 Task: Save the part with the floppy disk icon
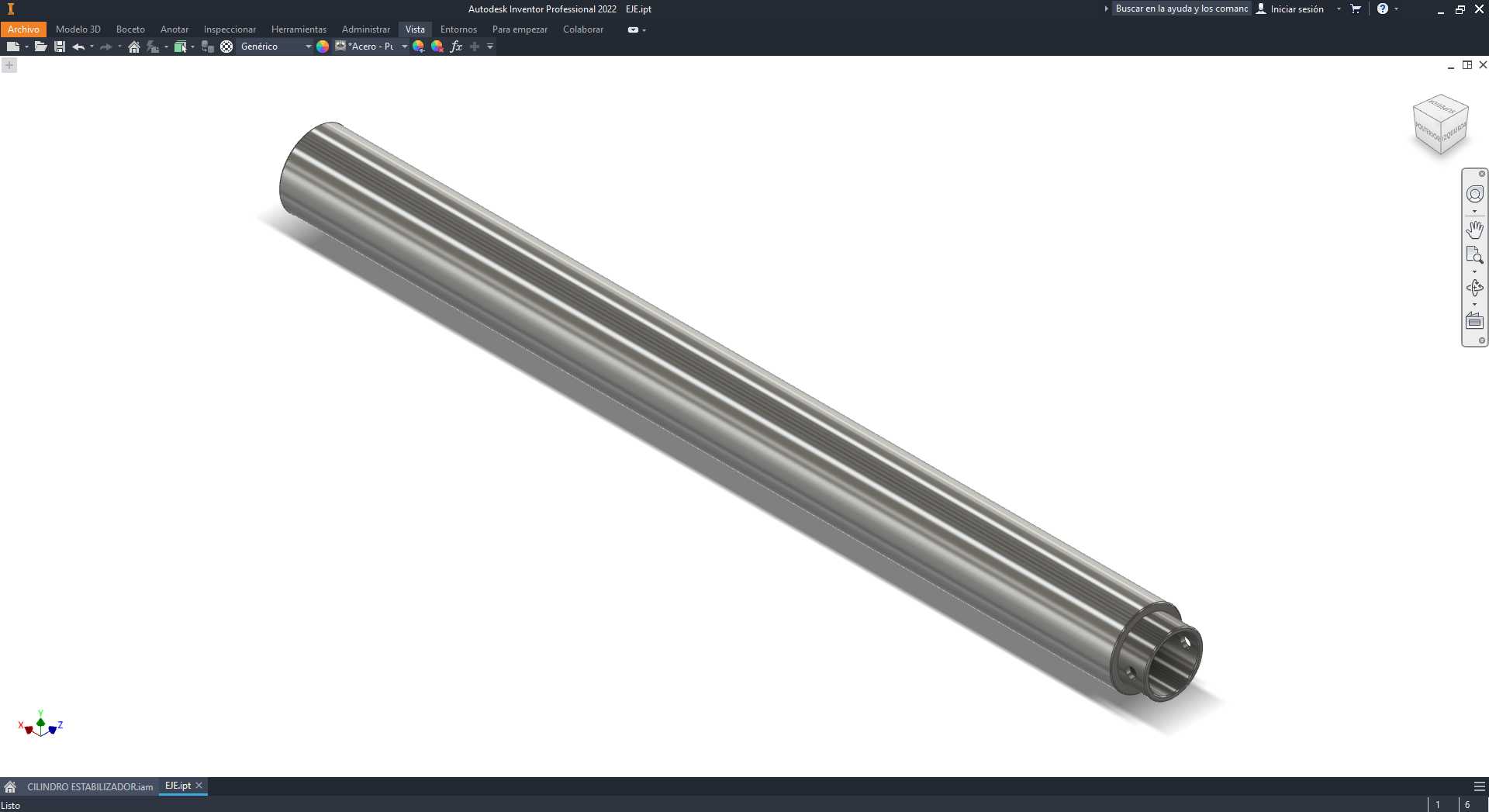(60, 47)
